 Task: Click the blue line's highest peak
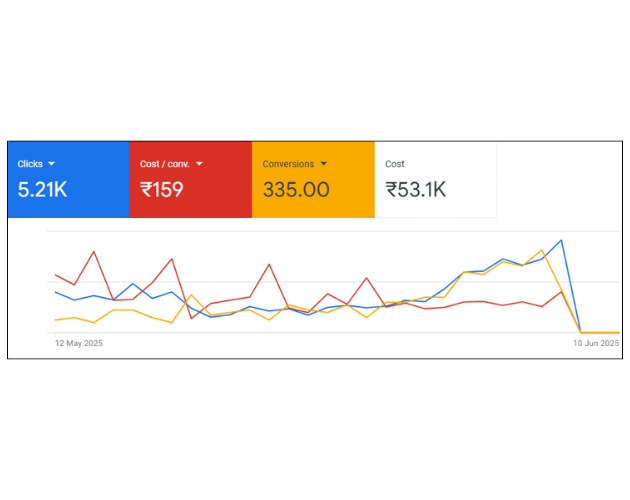(x=562, y=240)
